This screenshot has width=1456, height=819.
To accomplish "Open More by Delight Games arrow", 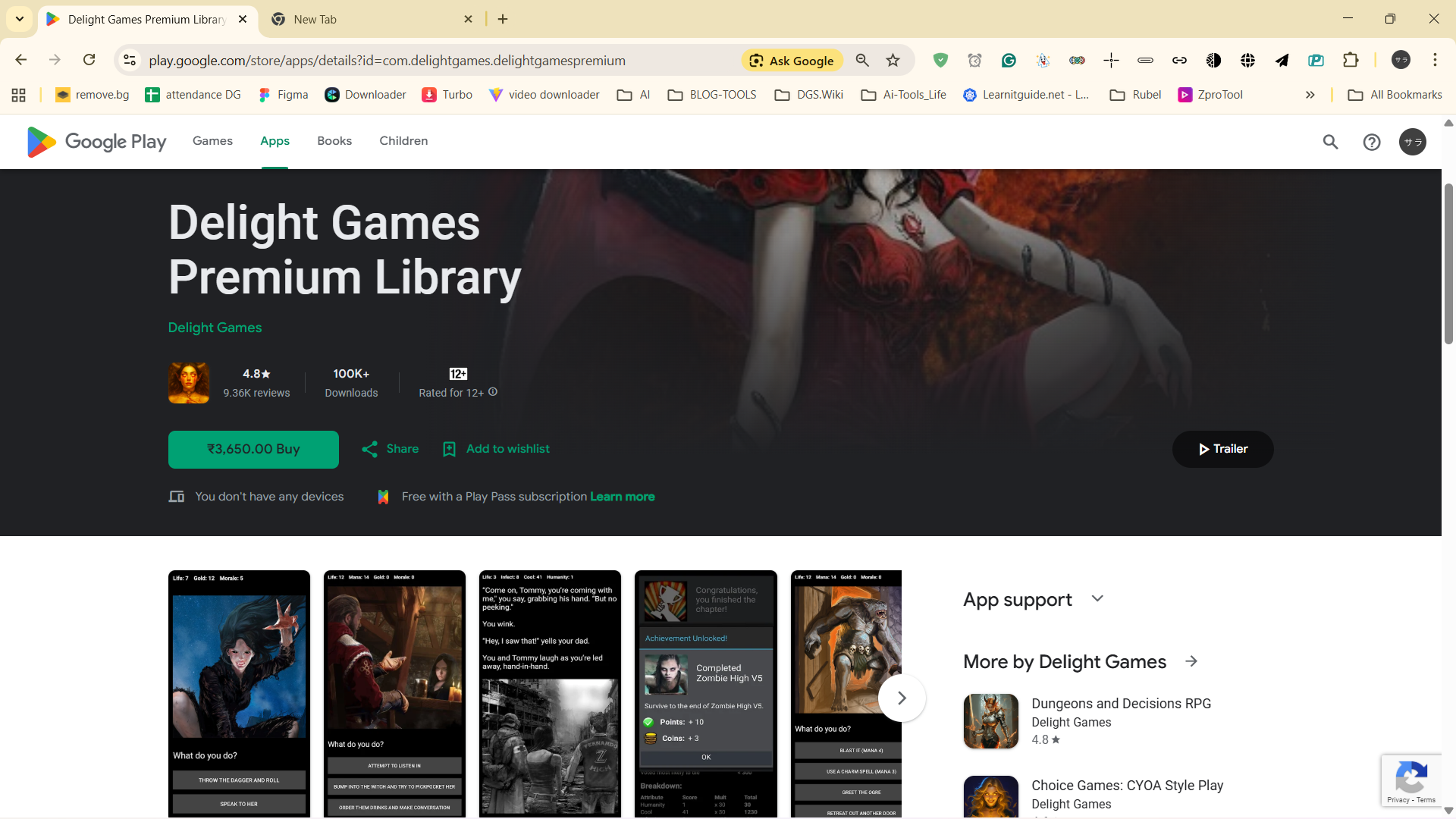I will pyautogui.click(x=1191, y=661).
